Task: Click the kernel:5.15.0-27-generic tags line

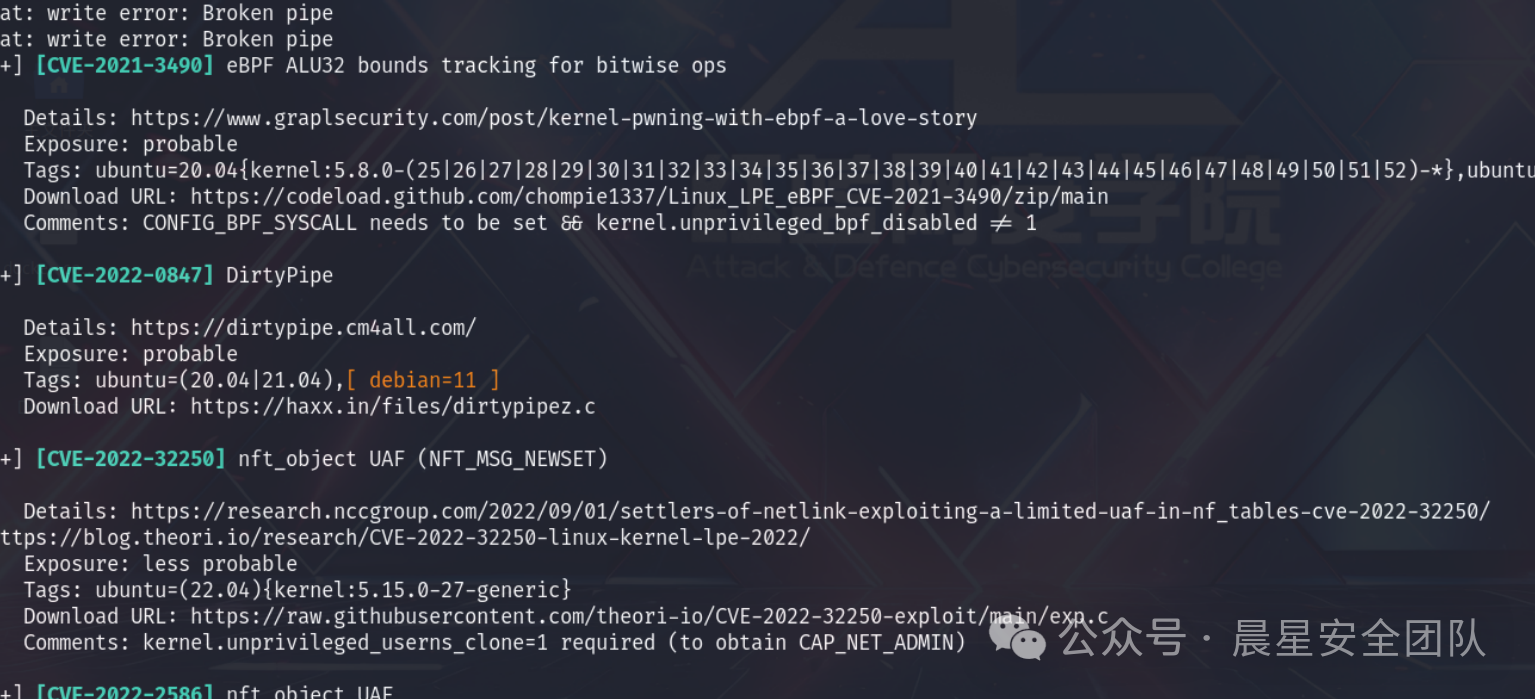Action: [298, 590]
